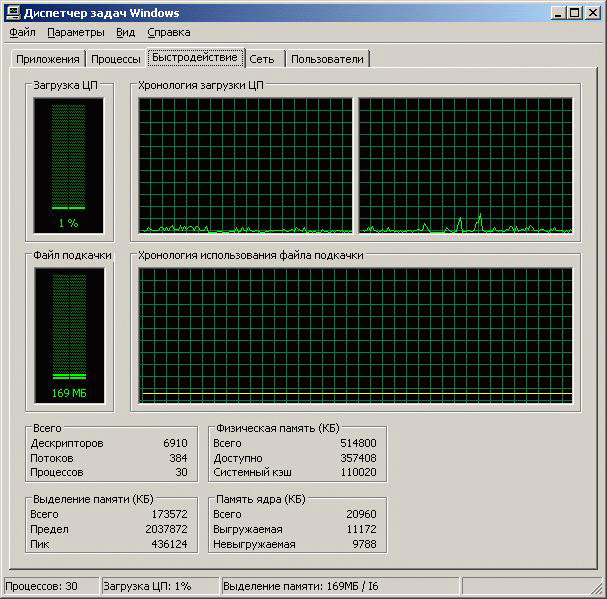The width and height of the screenshot is (607, 599).
Task: Click the right CPU history graph with spikes
Action: click(465, 166)
